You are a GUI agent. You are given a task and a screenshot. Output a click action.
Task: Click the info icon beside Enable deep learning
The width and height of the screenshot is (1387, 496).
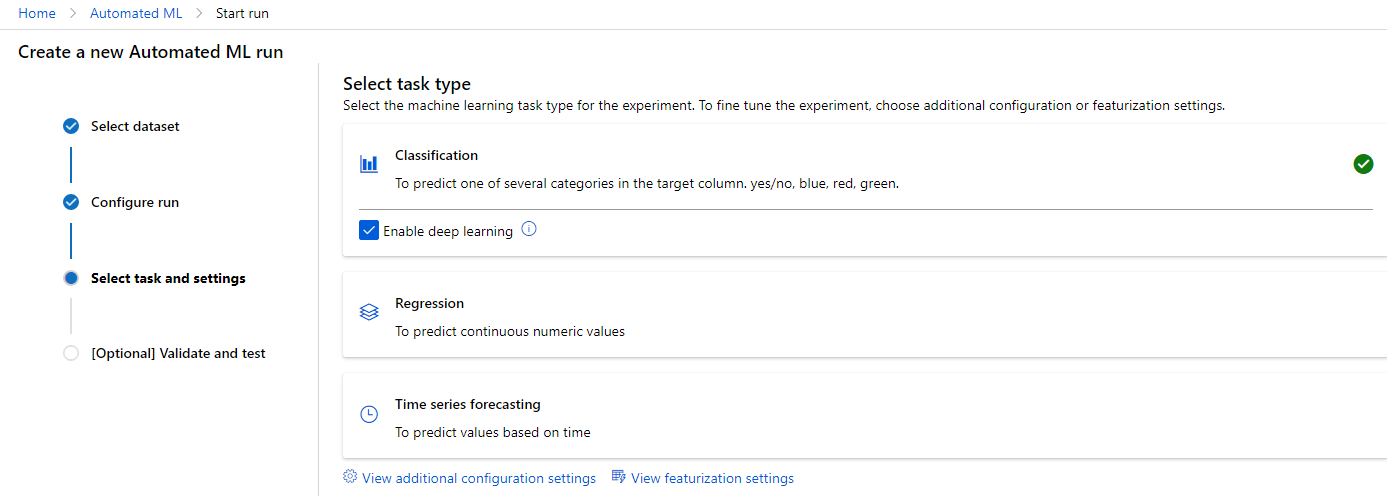coord(530,229)
